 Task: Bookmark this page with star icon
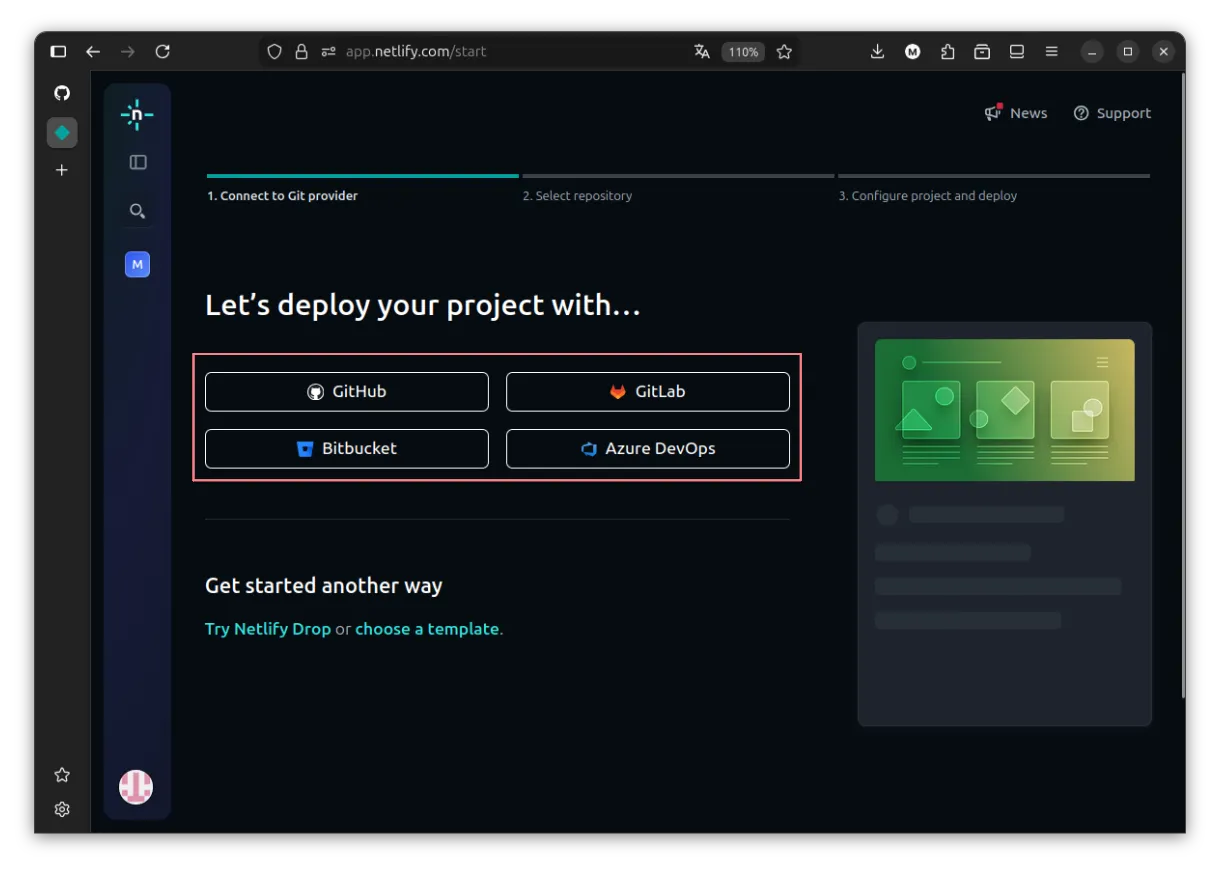tap(784, 52)
